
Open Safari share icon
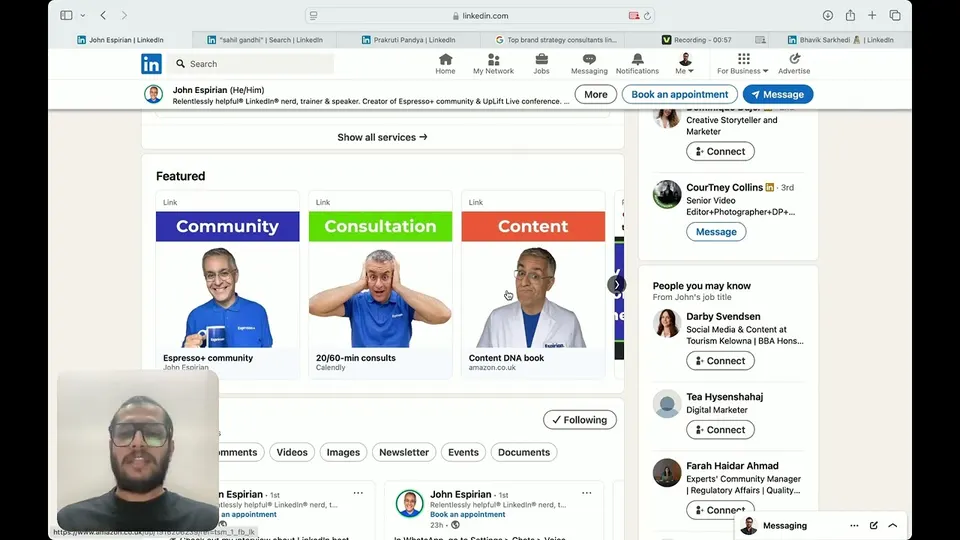(x=850, y=15)
